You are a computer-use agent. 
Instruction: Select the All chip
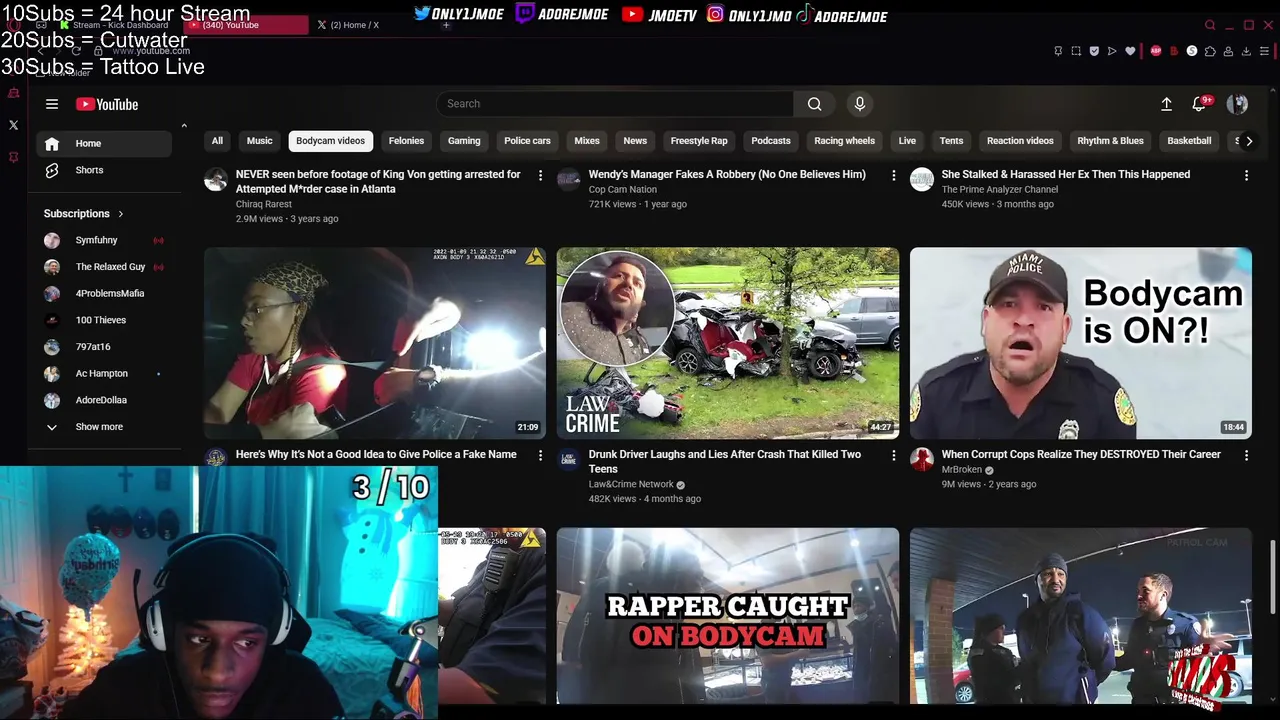[217, 141]
